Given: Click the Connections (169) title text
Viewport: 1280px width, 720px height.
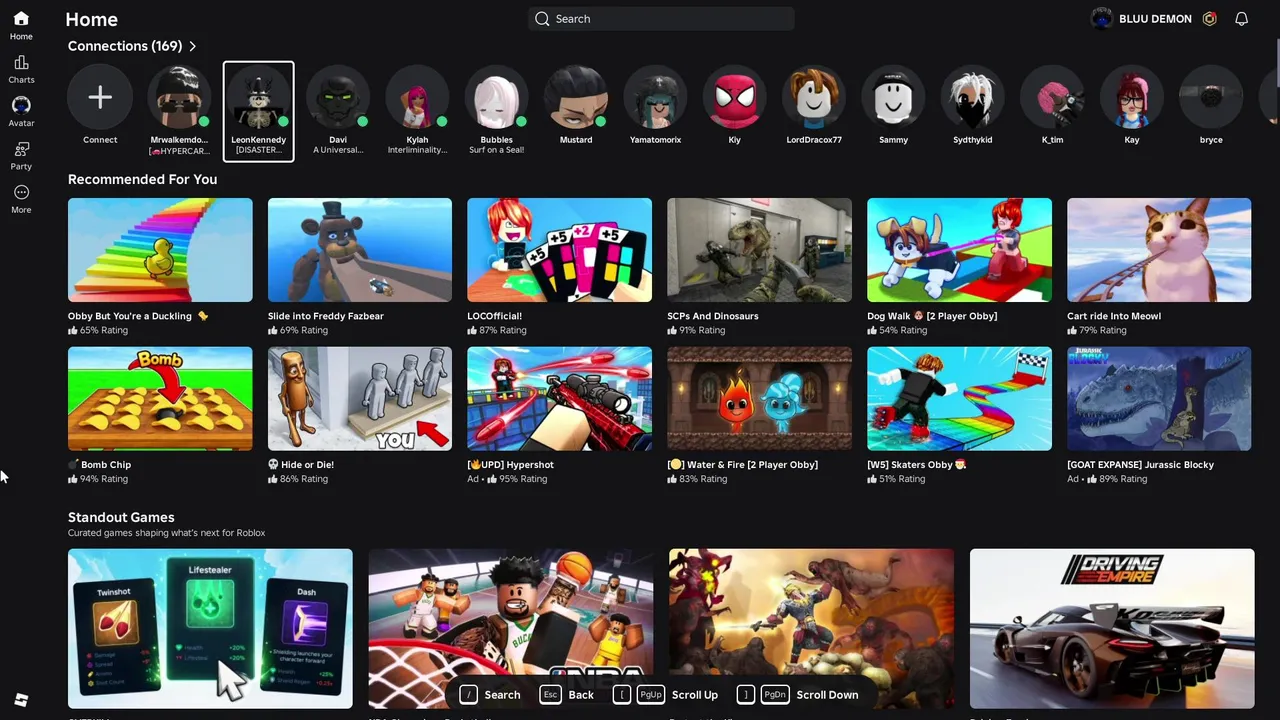Looking at the screenshot, I should [125, 46].
